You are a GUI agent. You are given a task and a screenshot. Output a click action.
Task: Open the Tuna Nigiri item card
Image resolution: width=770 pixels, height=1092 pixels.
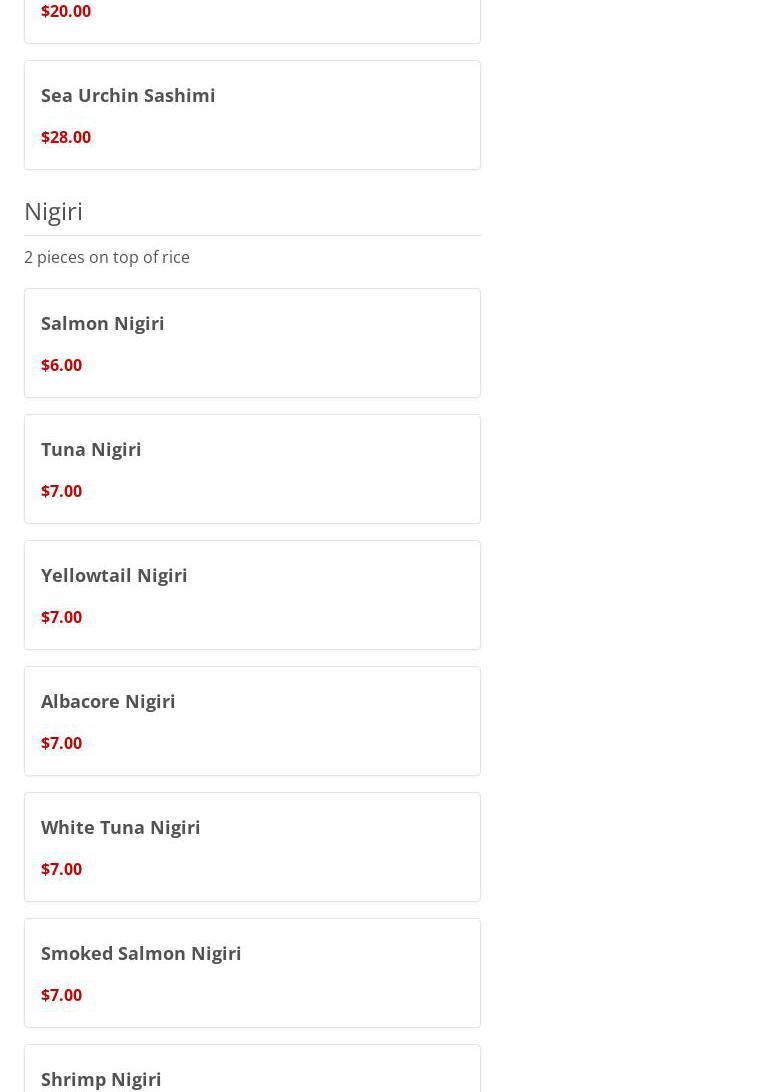click(91, 449)
